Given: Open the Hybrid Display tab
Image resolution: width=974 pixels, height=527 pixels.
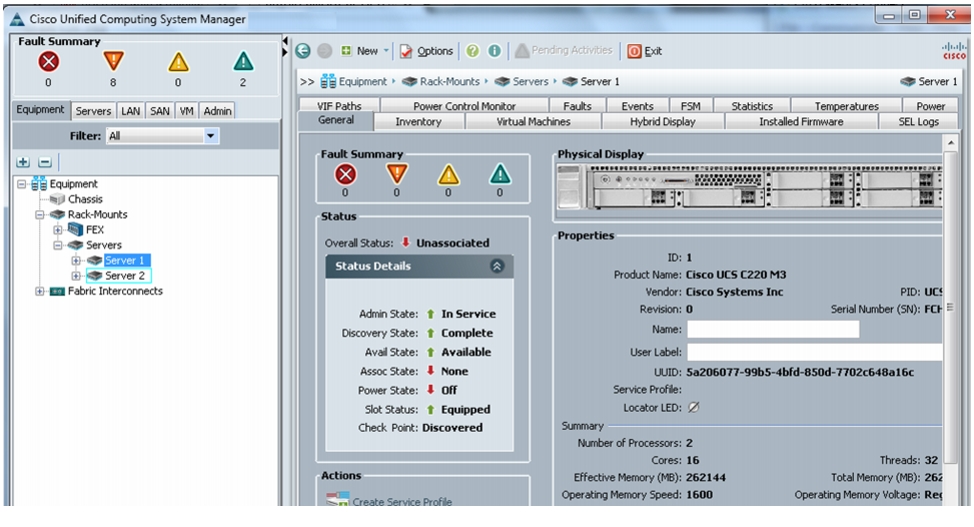Looking at the screenshot, I should (x=663, y=122).
